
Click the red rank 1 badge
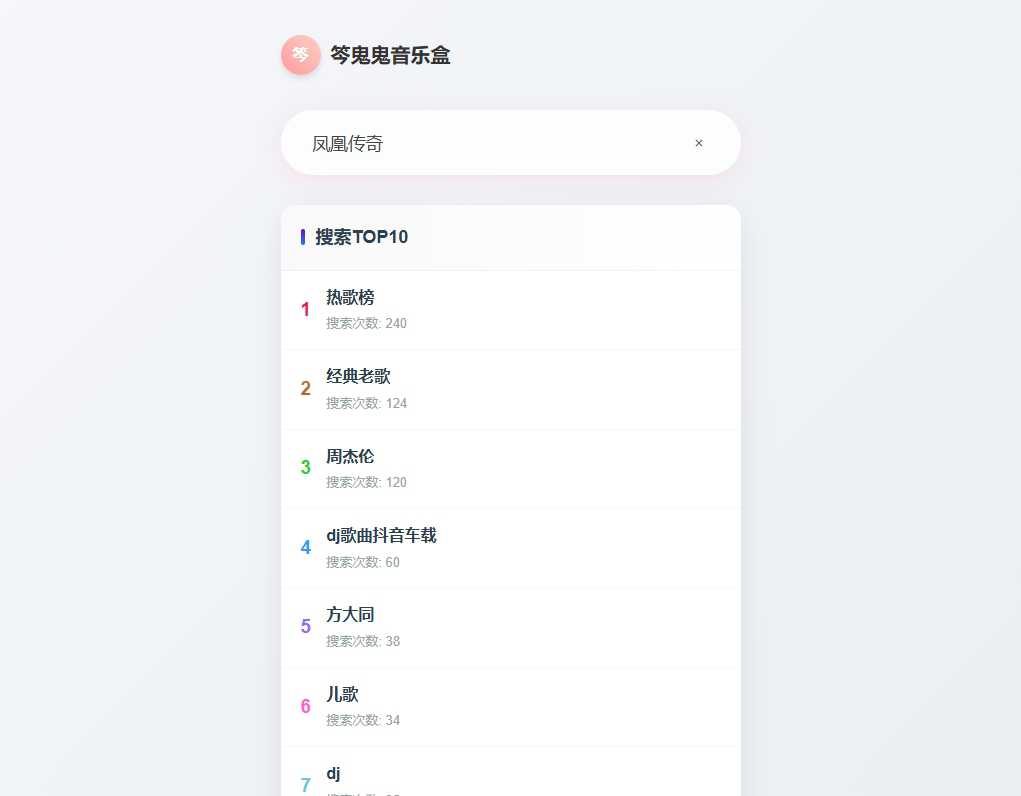tap(305, 310)
